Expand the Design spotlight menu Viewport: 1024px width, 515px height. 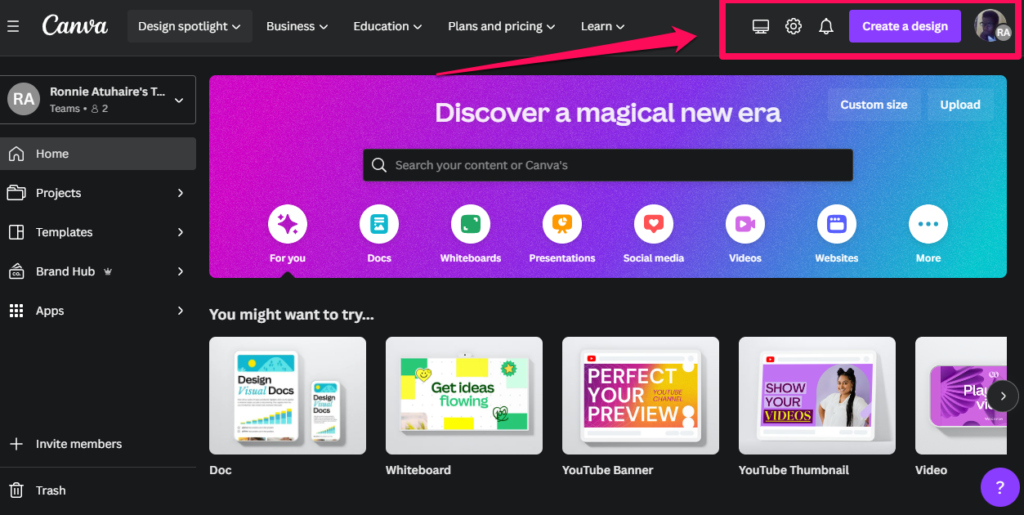click(189, 26)
